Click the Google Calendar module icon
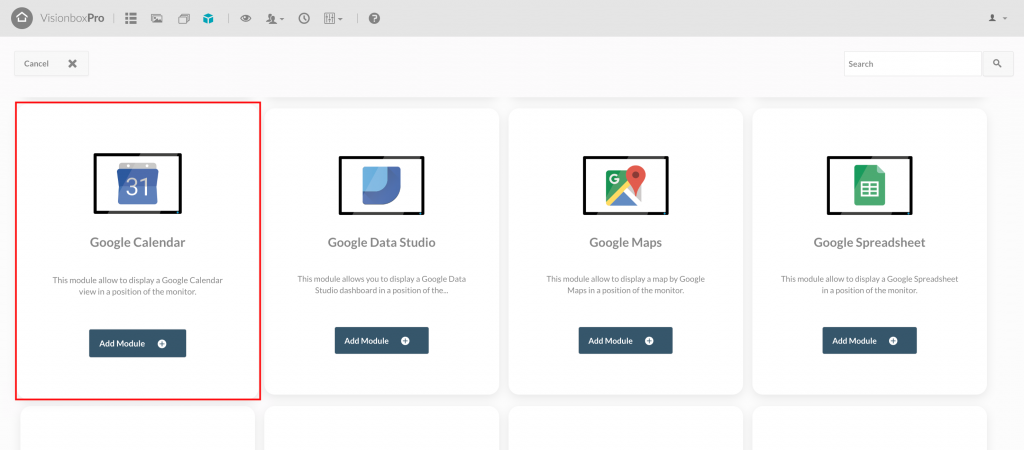This screenshot has width=1024, height=450. tap(137, 184)
